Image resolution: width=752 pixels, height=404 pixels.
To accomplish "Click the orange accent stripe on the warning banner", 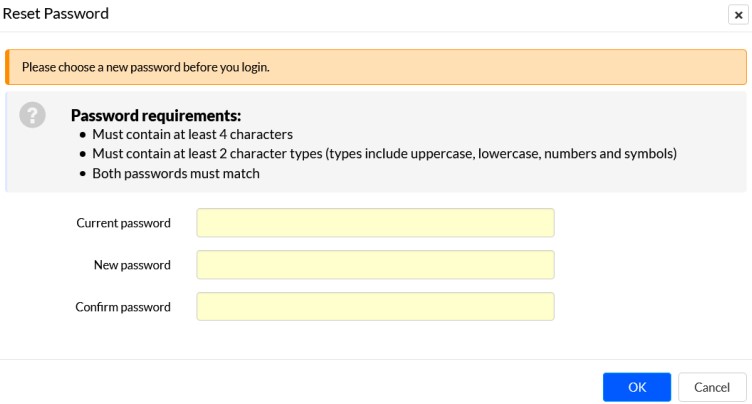I will (7, 67).
